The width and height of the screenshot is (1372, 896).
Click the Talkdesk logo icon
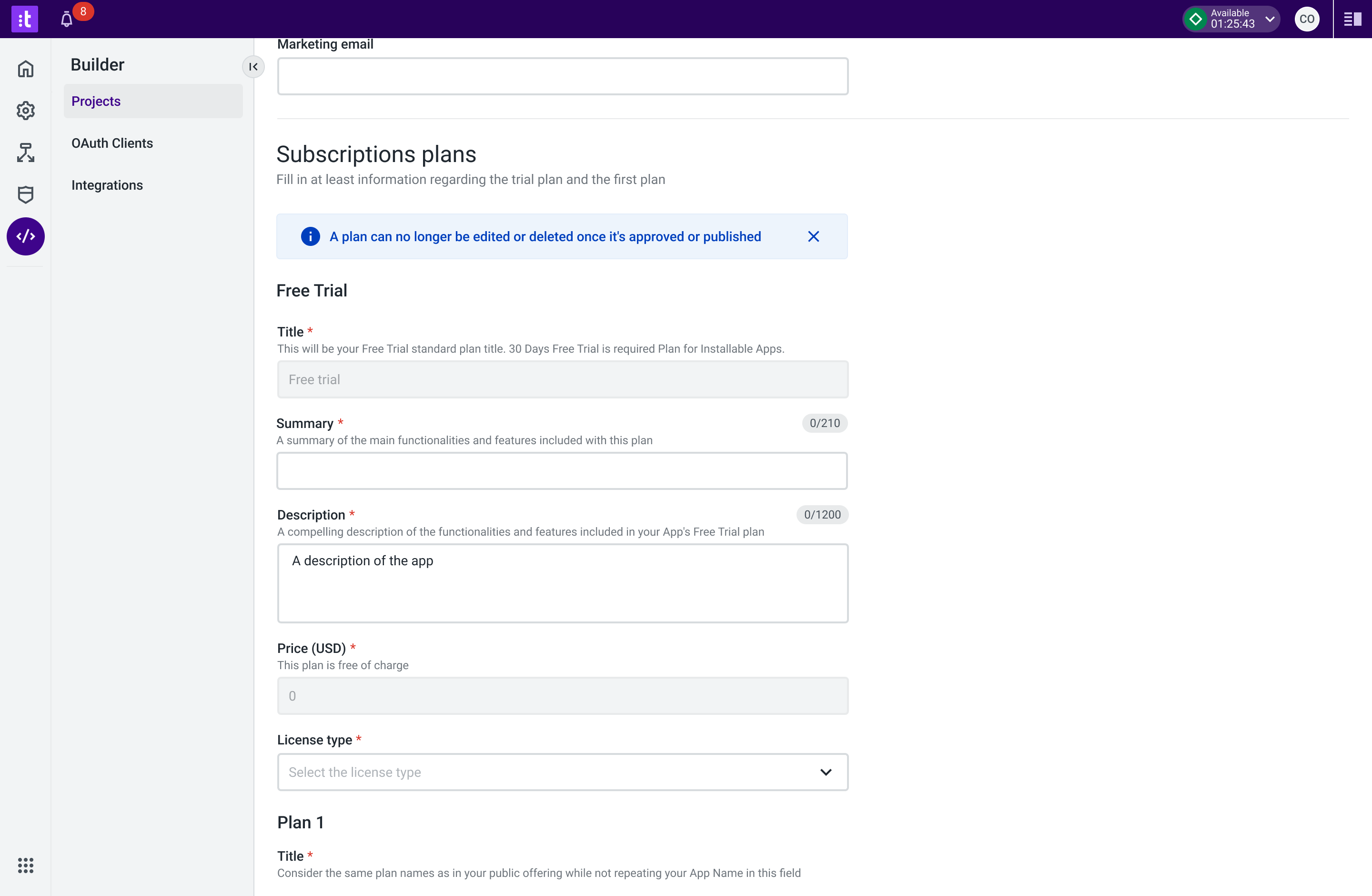tap(24, 19)
